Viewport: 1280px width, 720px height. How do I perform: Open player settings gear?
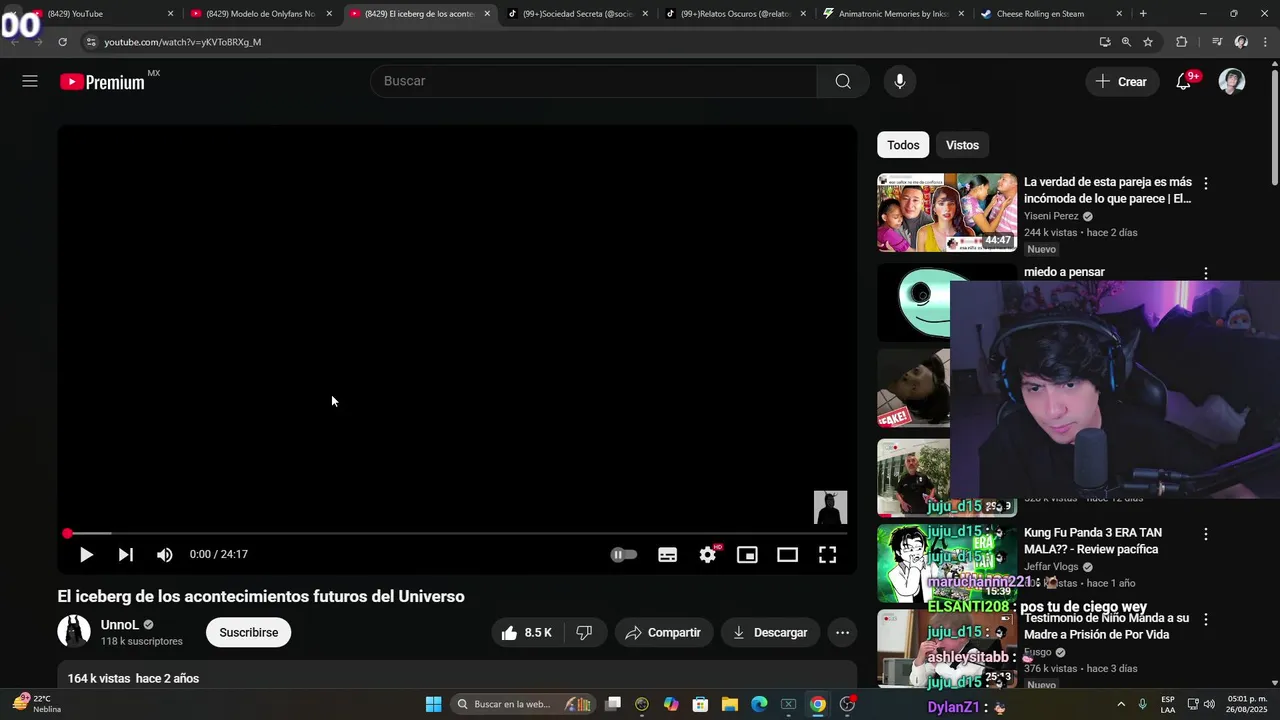tap(708, 554)
